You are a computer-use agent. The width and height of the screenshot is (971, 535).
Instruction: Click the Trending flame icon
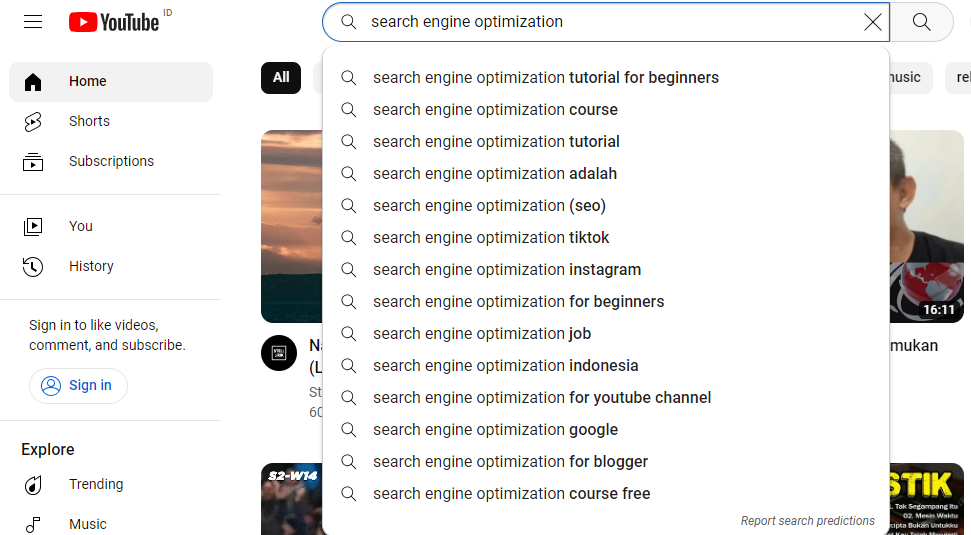coord(33,485)
